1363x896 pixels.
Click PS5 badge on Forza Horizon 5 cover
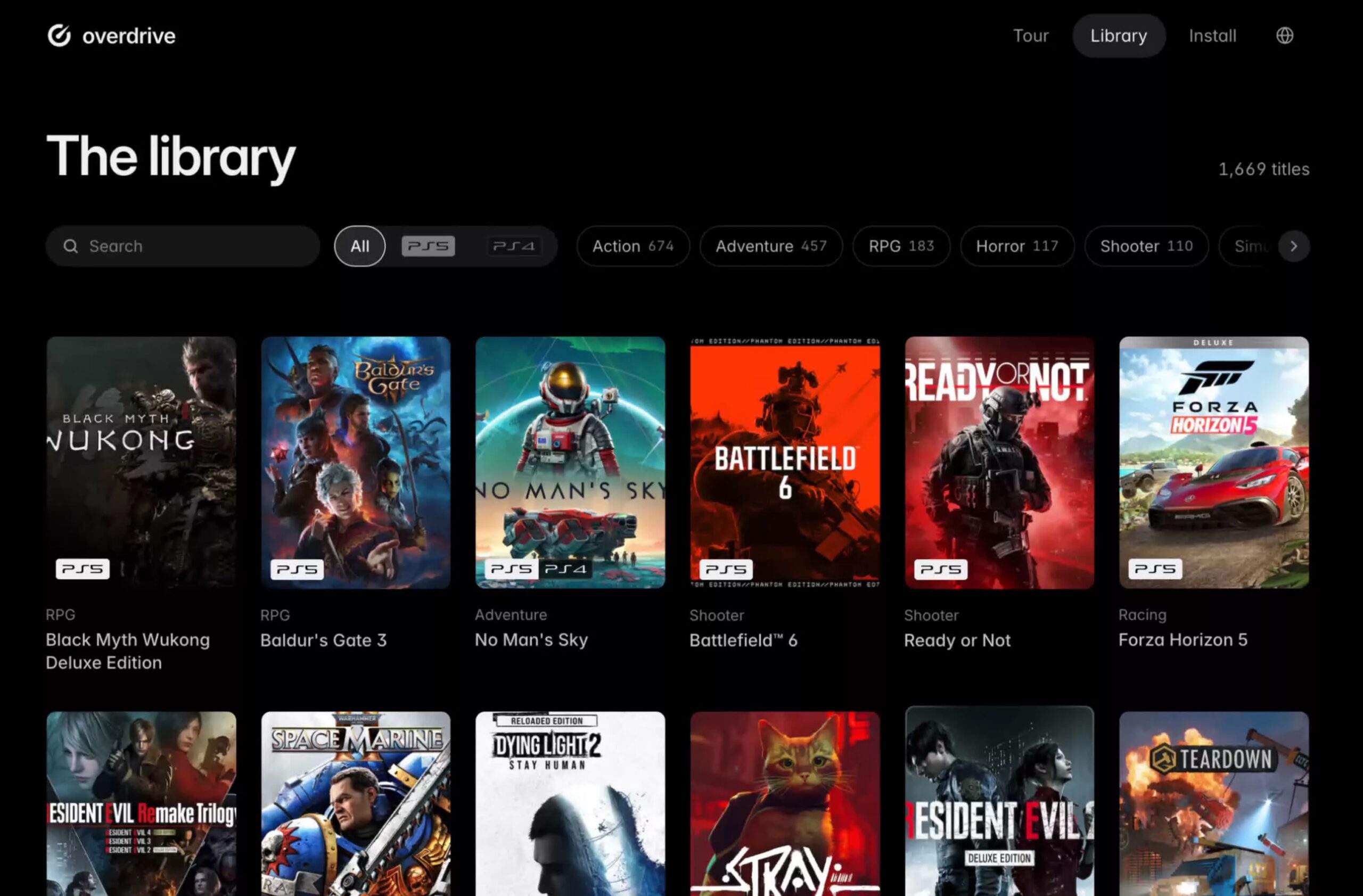pos(1154,569)
